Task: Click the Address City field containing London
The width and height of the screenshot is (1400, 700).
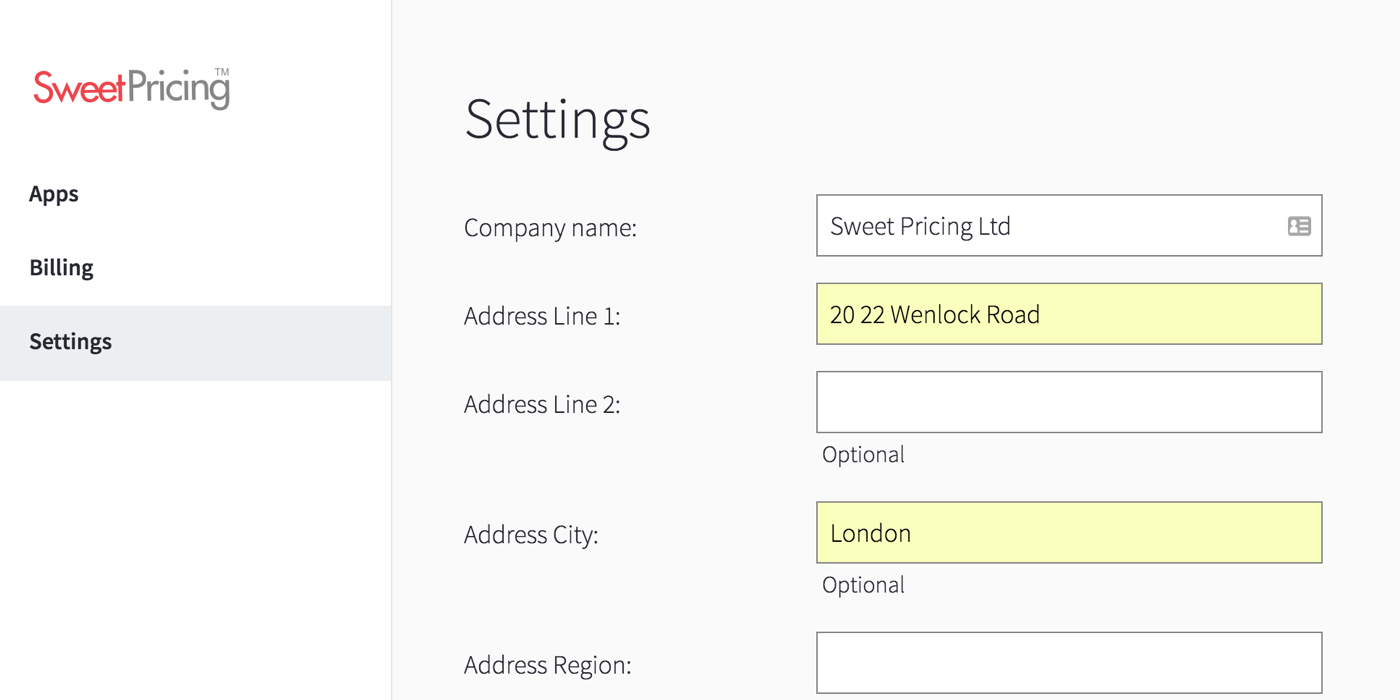Action: [x=1069, y=532]
